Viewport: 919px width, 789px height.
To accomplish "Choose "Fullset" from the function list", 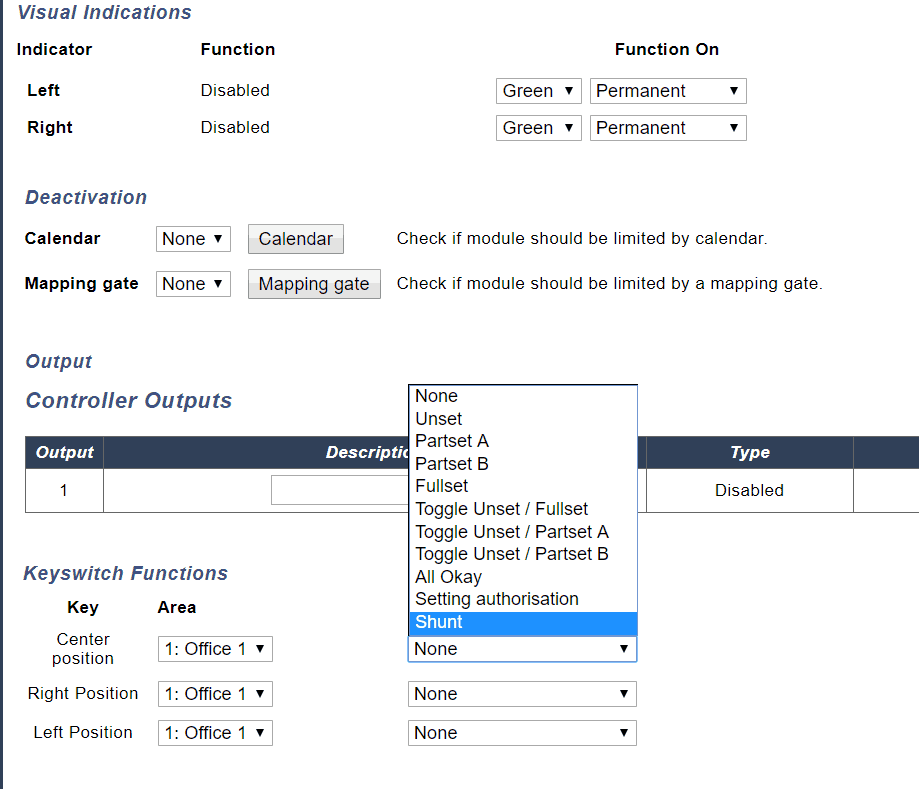I will 441,486.
